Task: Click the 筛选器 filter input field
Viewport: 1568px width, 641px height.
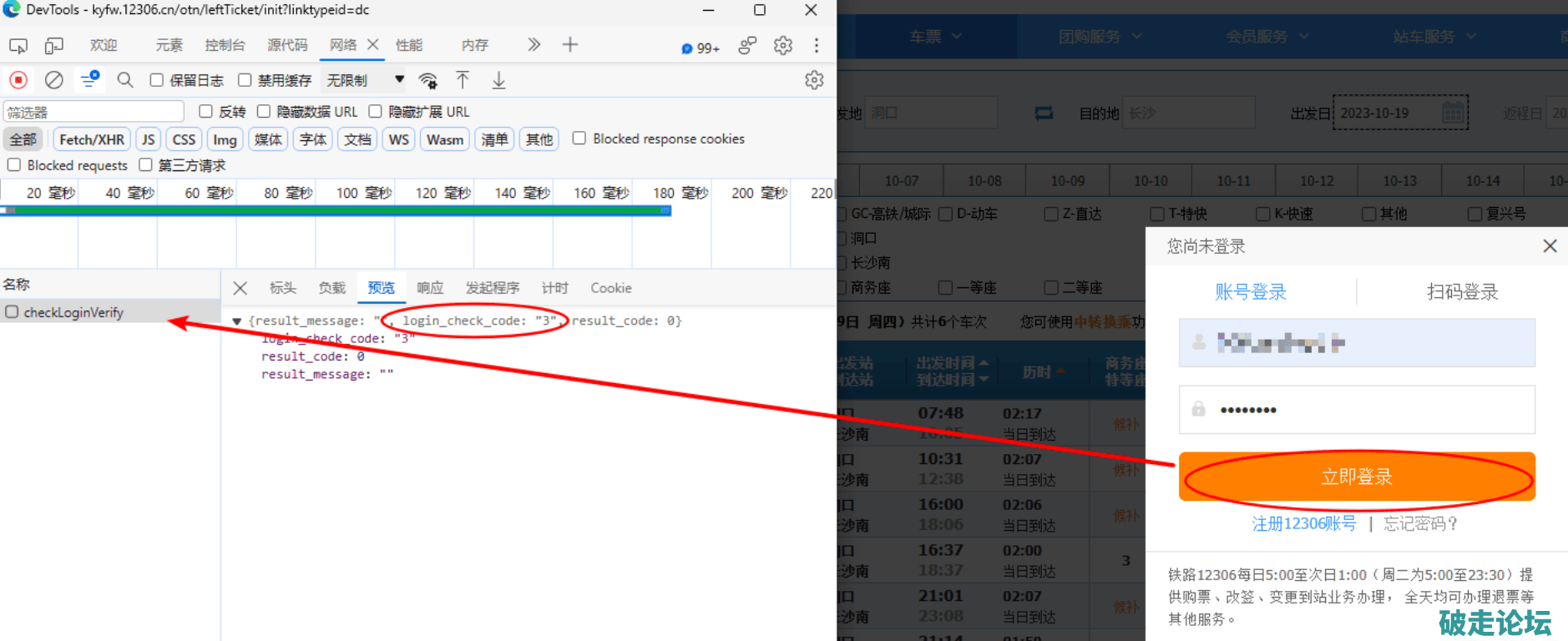Action: (94, 112)
